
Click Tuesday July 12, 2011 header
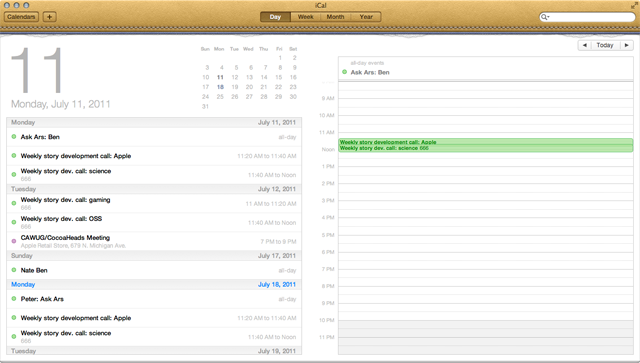tap(154, 189)
